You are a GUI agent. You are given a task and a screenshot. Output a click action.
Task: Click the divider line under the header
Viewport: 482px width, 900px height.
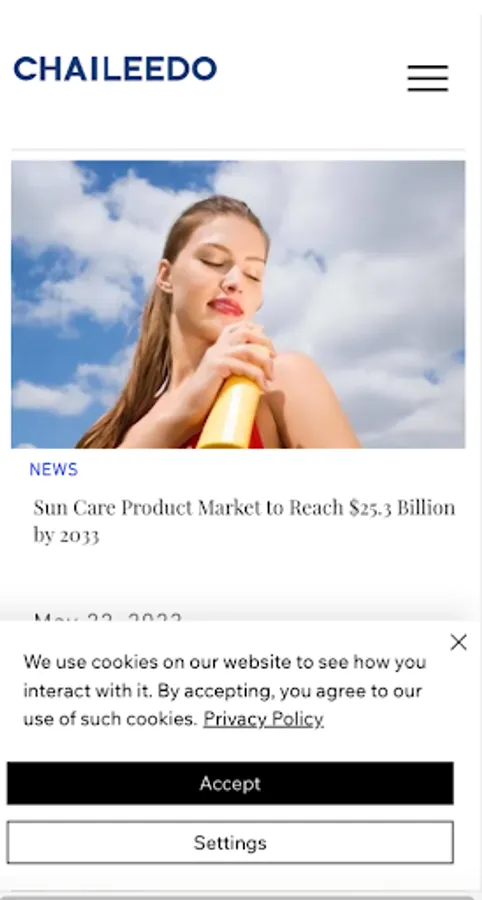238,149
